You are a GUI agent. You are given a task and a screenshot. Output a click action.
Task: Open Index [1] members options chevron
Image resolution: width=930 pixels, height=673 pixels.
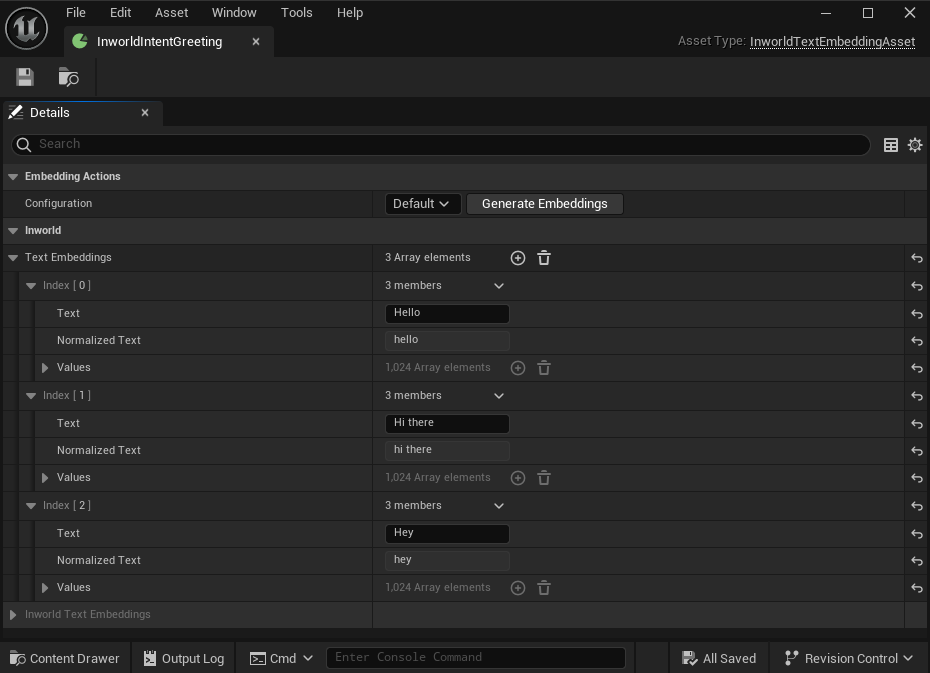point(499,395)
